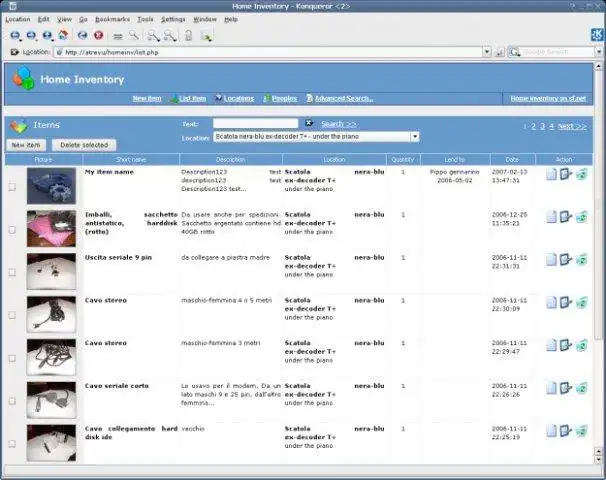606x480 pixels.
Task: Open the View menu
Action: click(x=64, y=19)
